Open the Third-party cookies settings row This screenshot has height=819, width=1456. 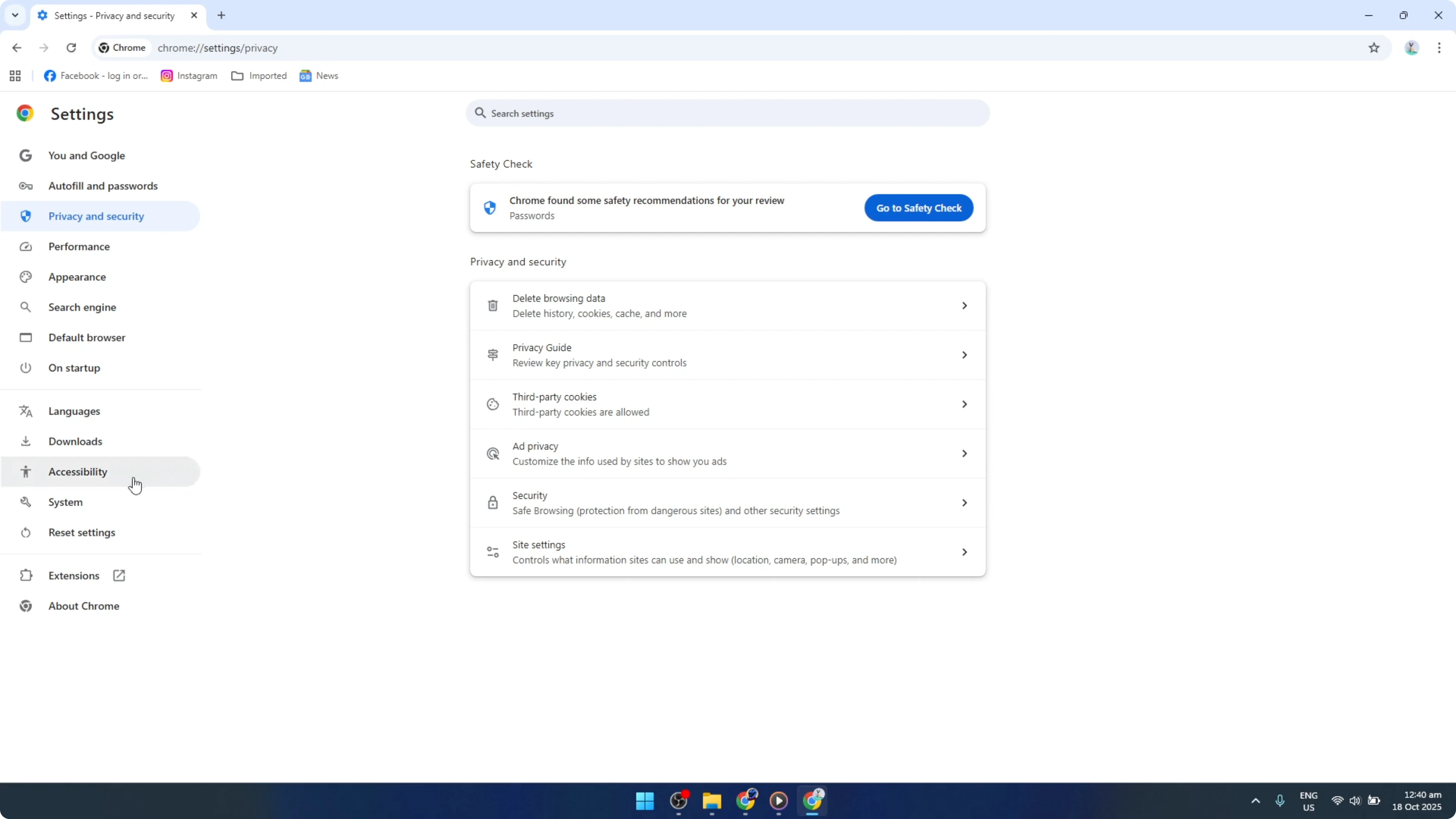tap(728, 404)
